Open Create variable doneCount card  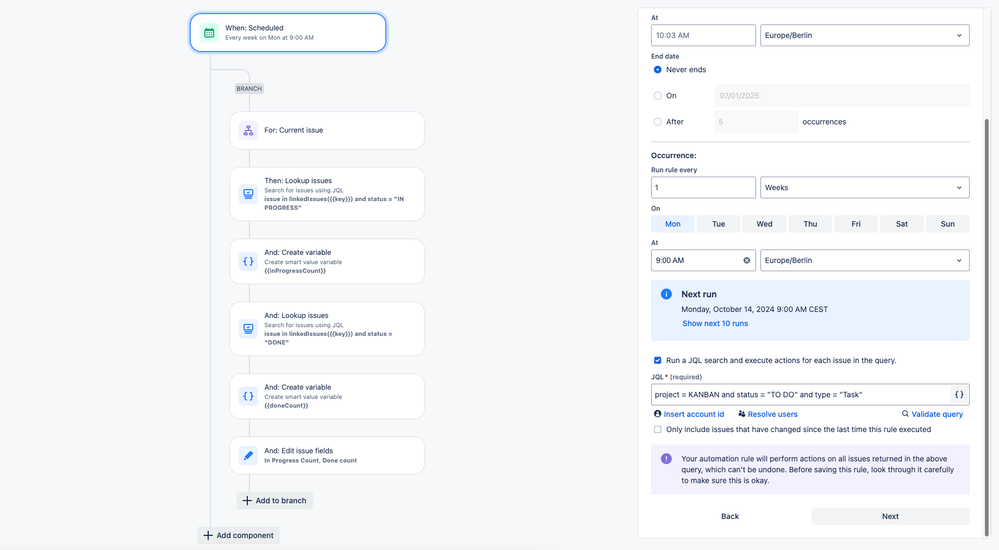[327, 396]
